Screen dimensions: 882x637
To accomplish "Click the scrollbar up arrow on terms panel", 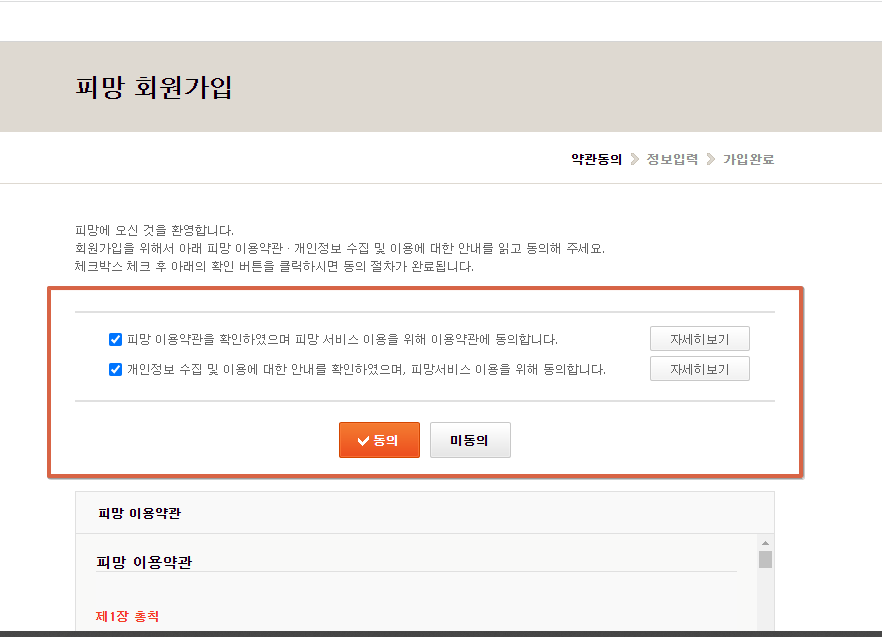I will tap(766, 543).
